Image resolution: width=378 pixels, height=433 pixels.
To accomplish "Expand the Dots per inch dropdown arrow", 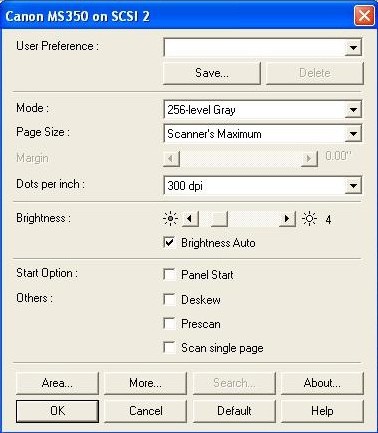I will (x=353, y=186).
